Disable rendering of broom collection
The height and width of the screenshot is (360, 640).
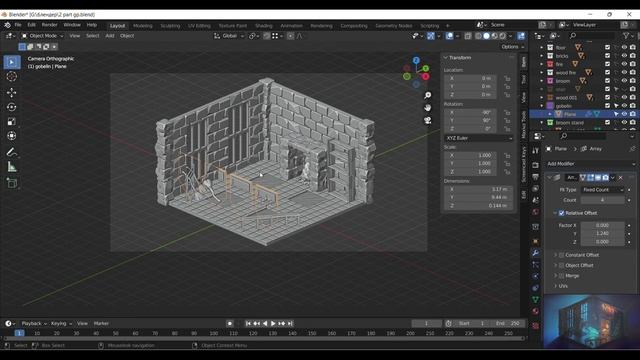tap(633, 81)
